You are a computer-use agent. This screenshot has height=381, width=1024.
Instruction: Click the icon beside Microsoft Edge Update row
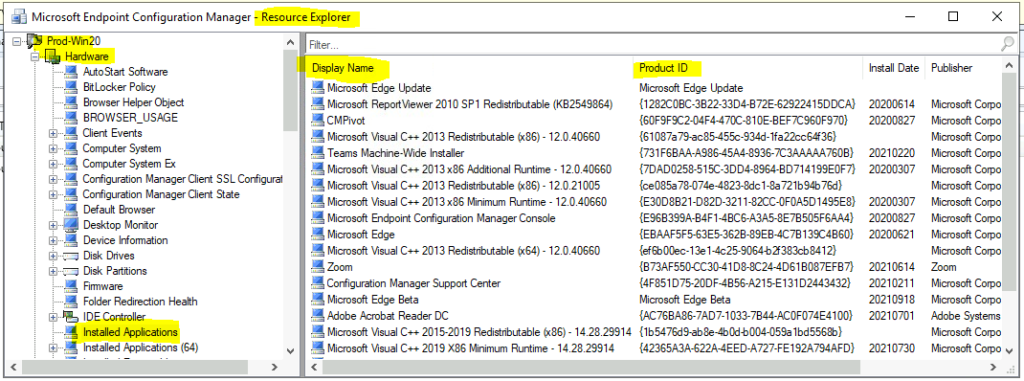coord(317,88)
